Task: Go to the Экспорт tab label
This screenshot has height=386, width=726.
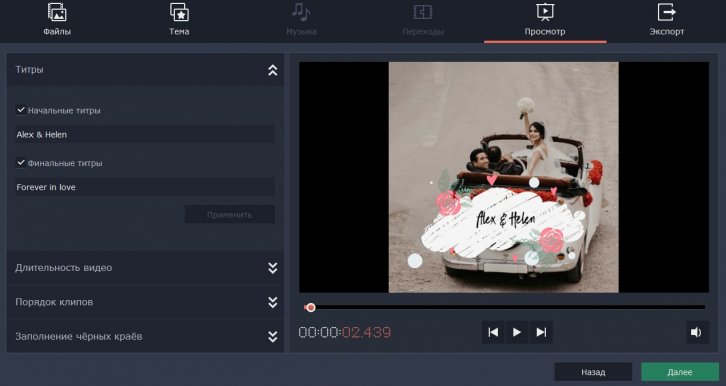Action: (667, 31)
